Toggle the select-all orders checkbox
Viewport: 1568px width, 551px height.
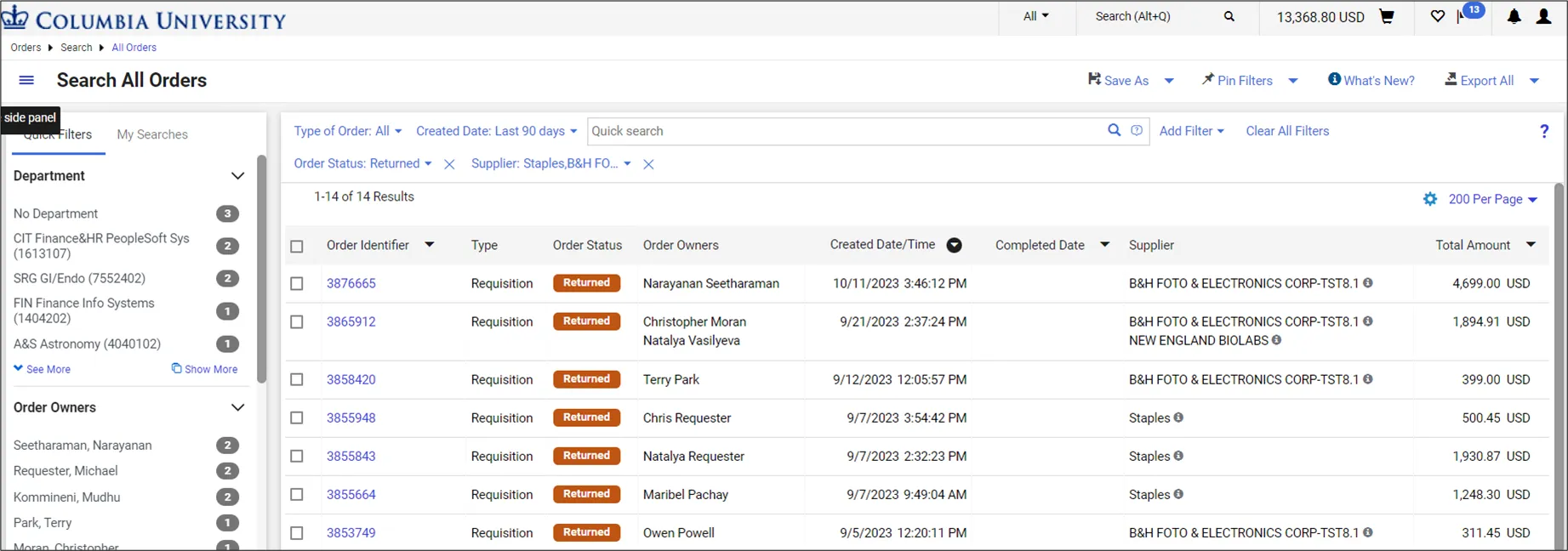pos(297,247)
